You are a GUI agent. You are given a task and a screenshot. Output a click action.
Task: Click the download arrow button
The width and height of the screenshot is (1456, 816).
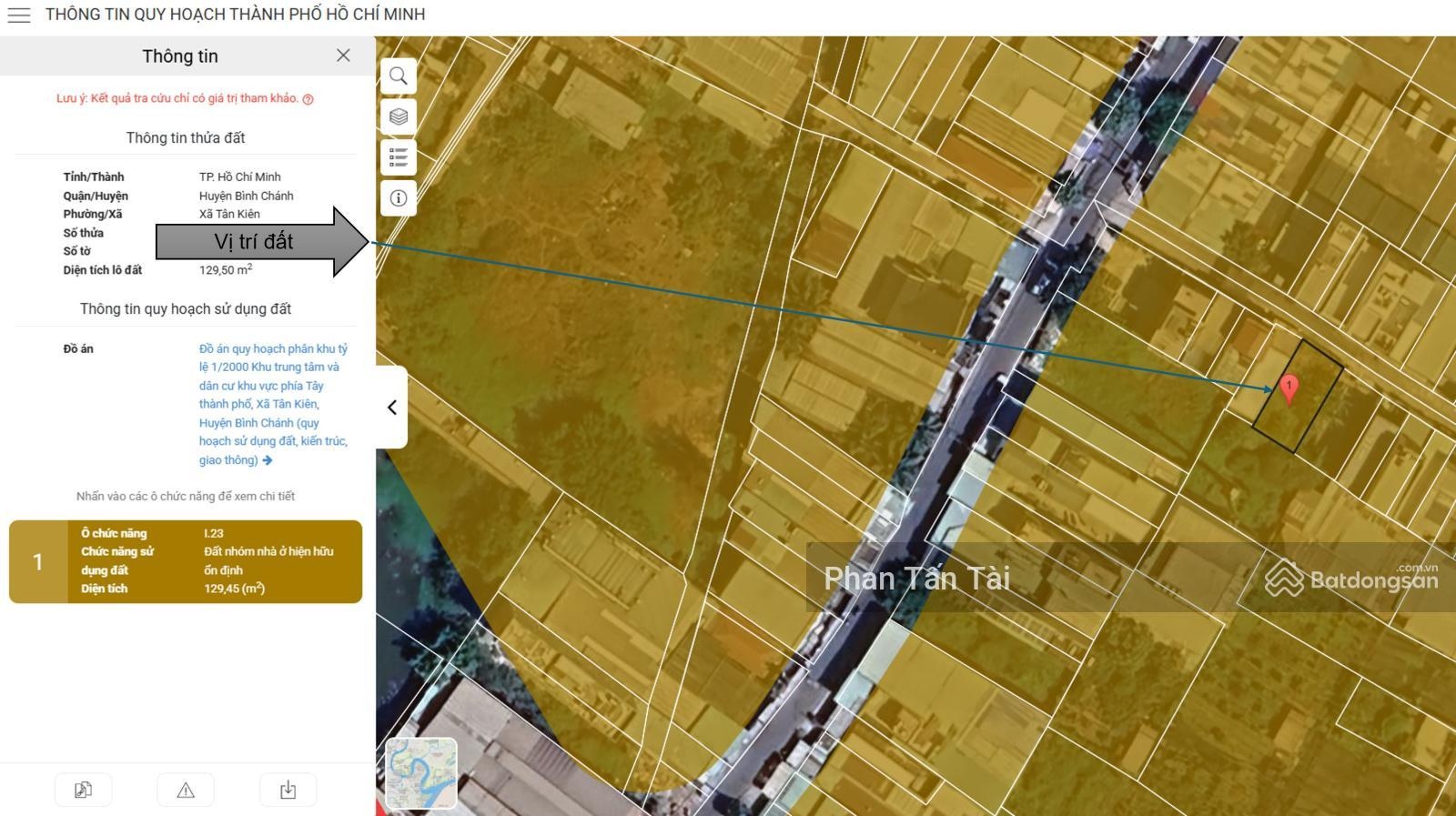pyautogui.click(x=288, y=790)
